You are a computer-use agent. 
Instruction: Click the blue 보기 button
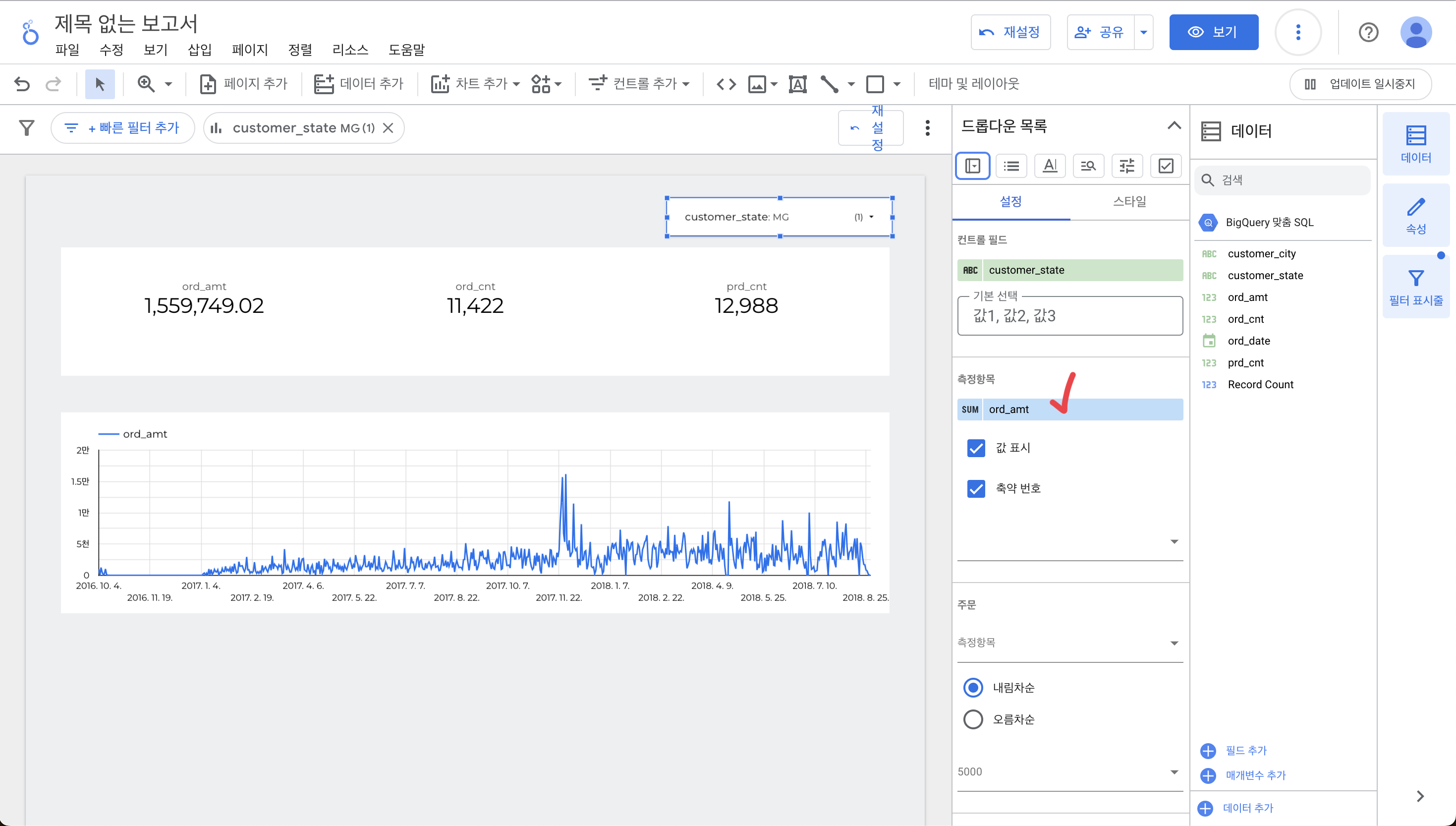click(1213, 32)
